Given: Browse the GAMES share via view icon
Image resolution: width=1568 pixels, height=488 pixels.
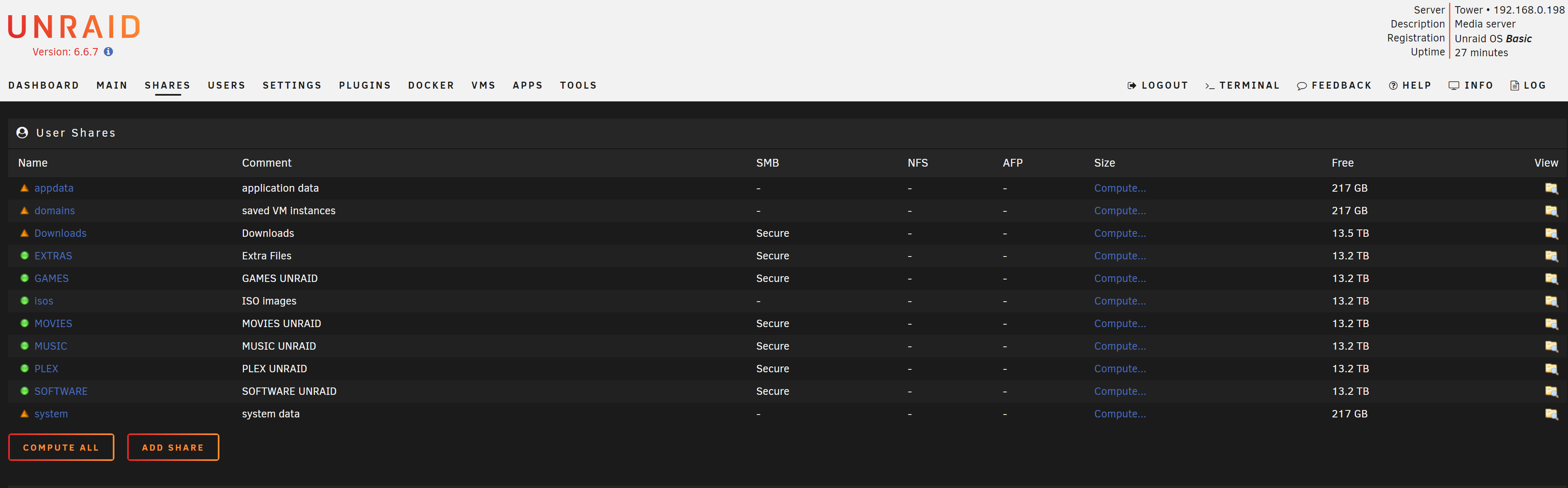Looking at the screenshot, I should coord(1551,278).
